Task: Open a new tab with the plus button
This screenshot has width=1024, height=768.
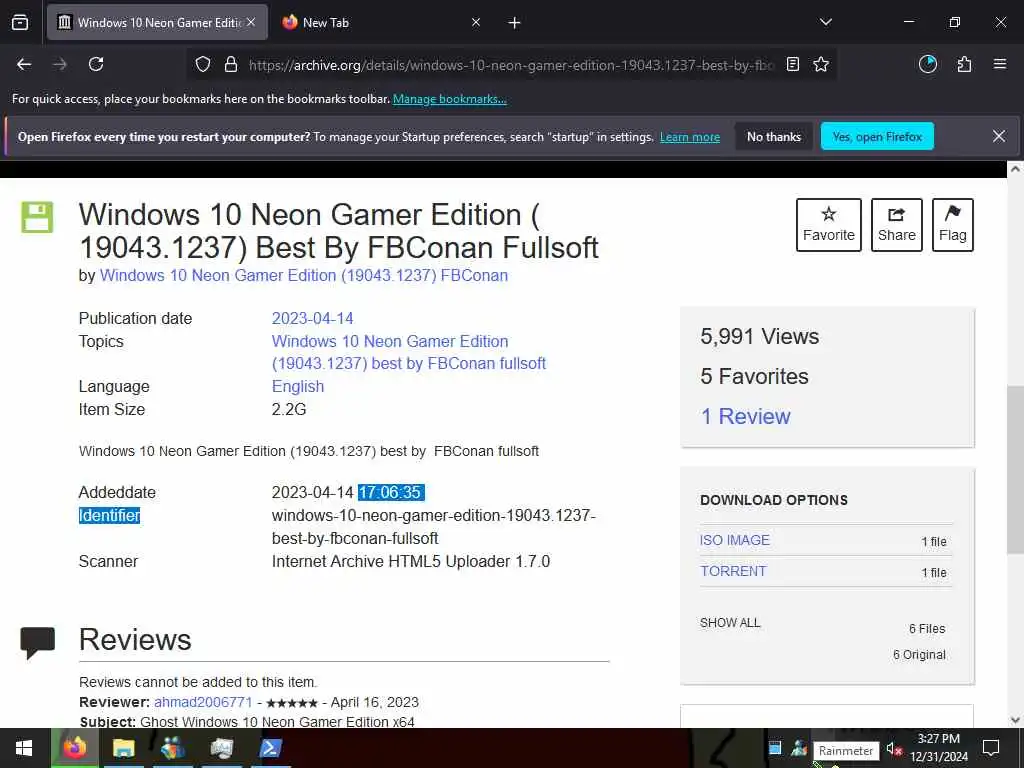Action: 514,23
